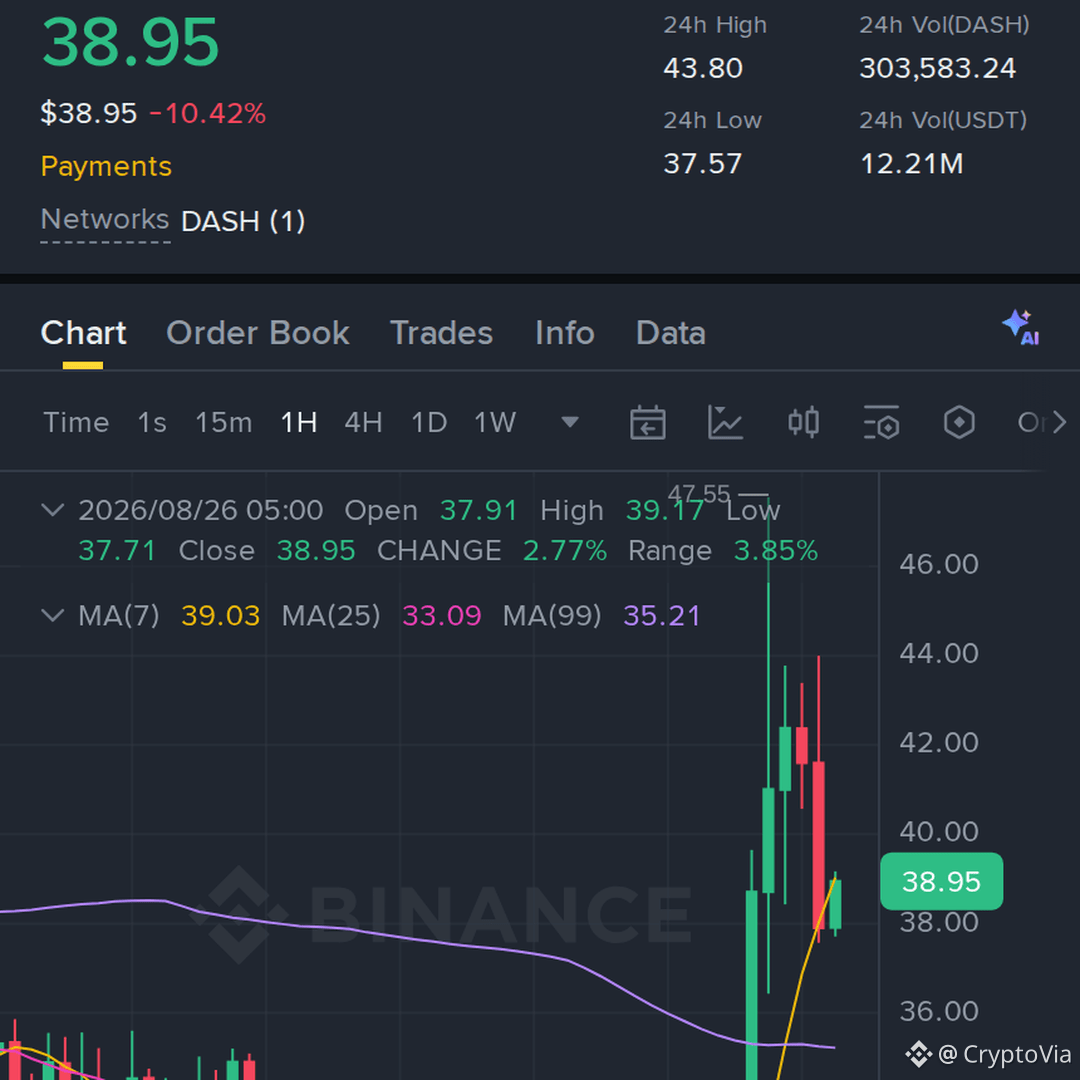This screenshot has width=1080, height=1080.
Task: Switch chart type with candlestick icon
Action: (x=803, y=422)
